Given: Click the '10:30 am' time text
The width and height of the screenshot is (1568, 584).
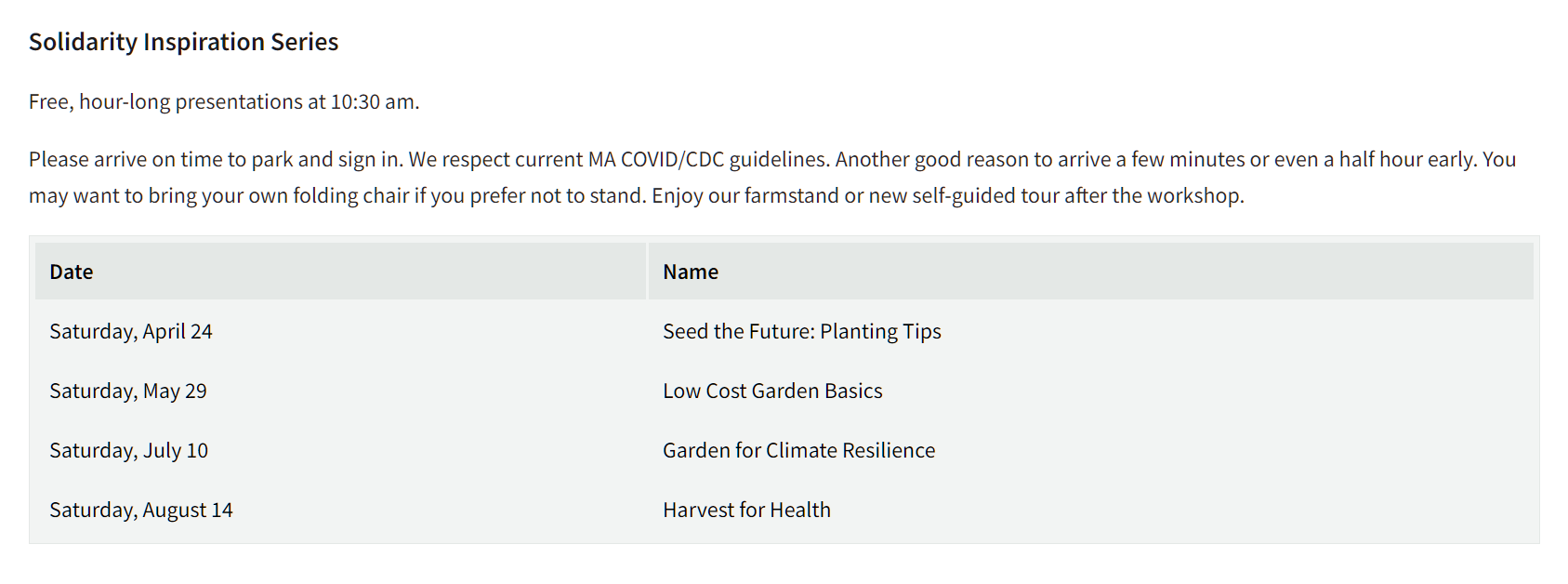Looking at the screenshot, I should pos(375,101).
